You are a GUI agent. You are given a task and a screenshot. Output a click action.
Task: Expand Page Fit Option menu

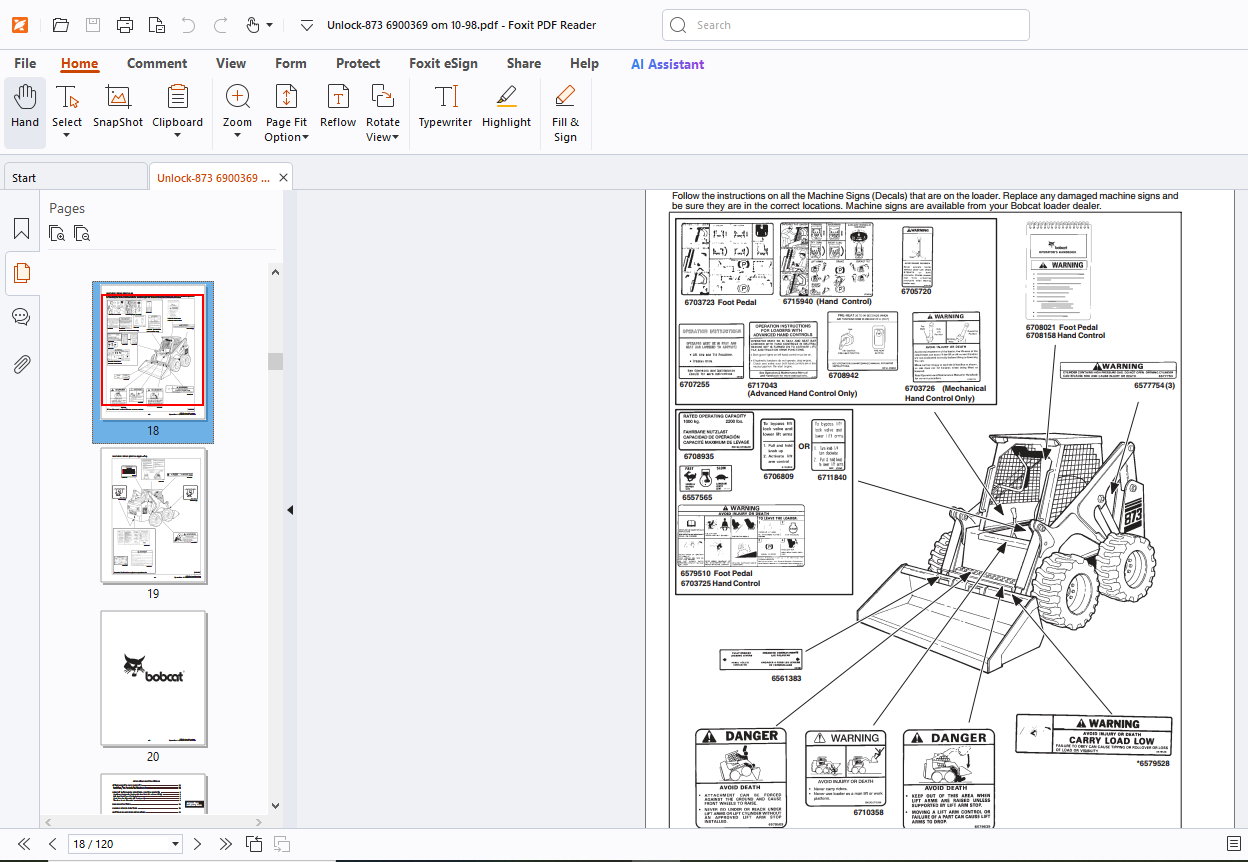pyautogui.click(x=286, y=113)
